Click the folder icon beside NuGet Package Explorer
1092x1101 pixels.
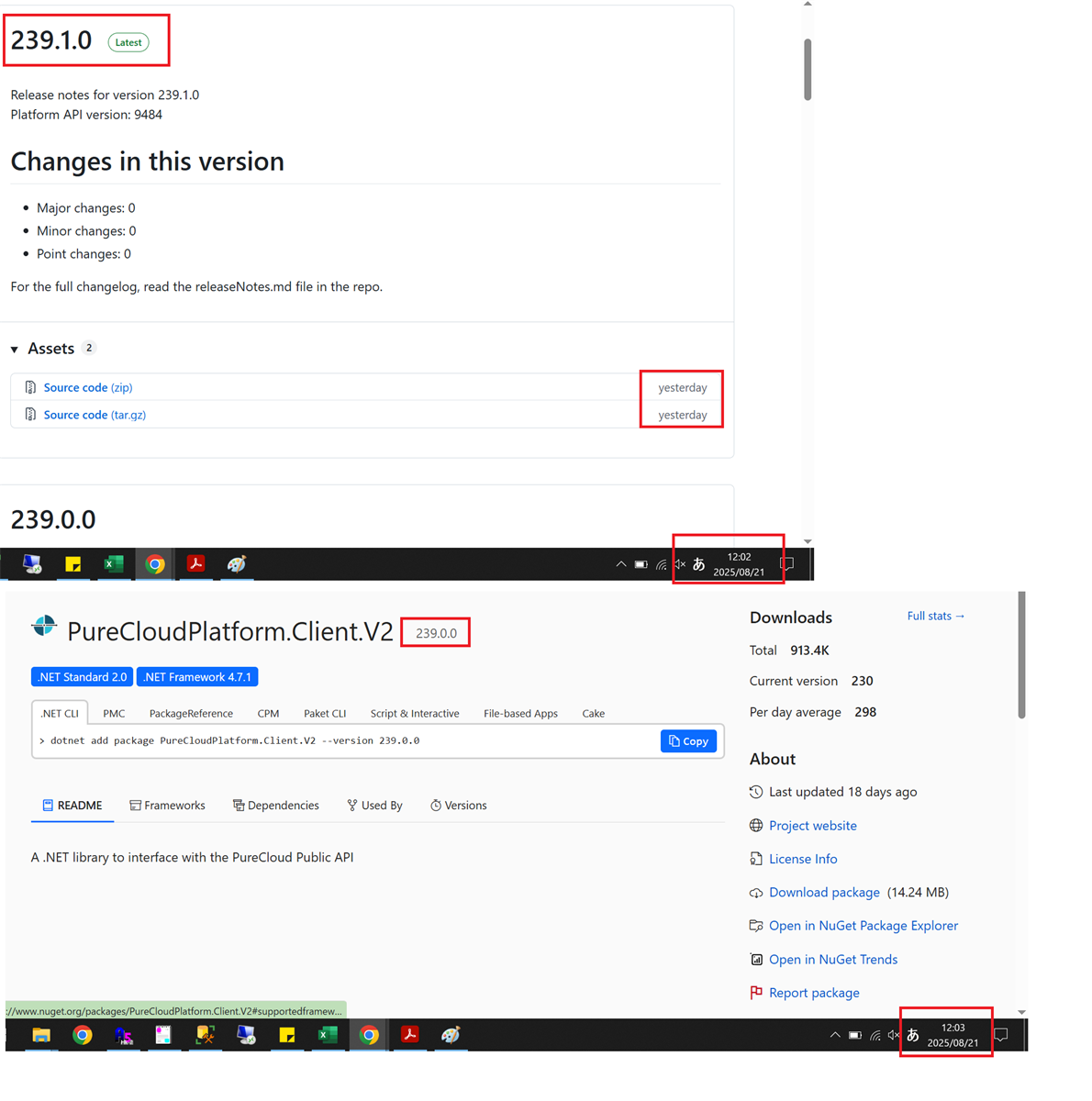pyautogui.click(x=756, y=926)
